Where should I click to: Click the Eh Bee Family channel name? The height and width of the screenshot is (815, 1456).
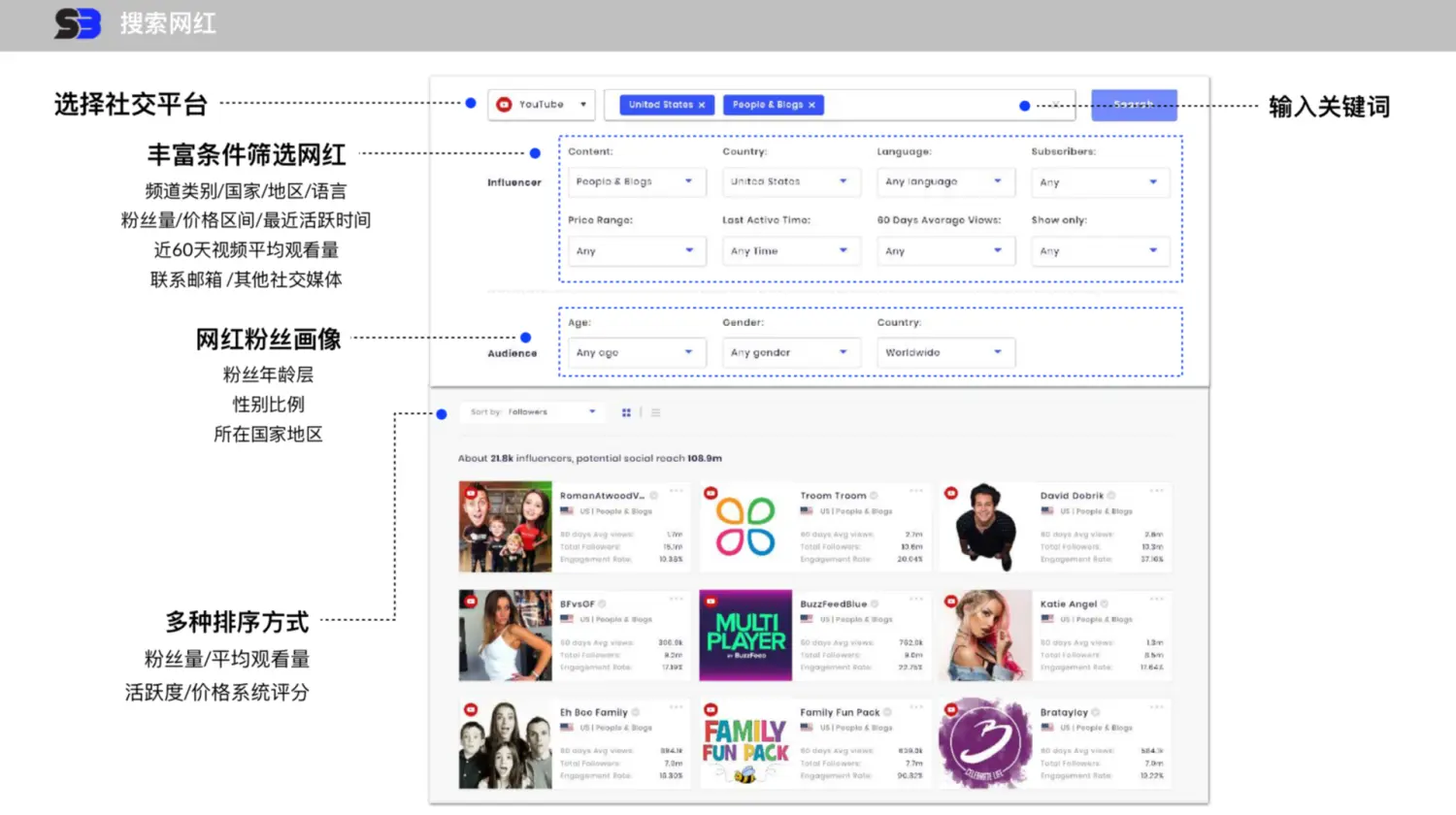(x=594, y=713)
